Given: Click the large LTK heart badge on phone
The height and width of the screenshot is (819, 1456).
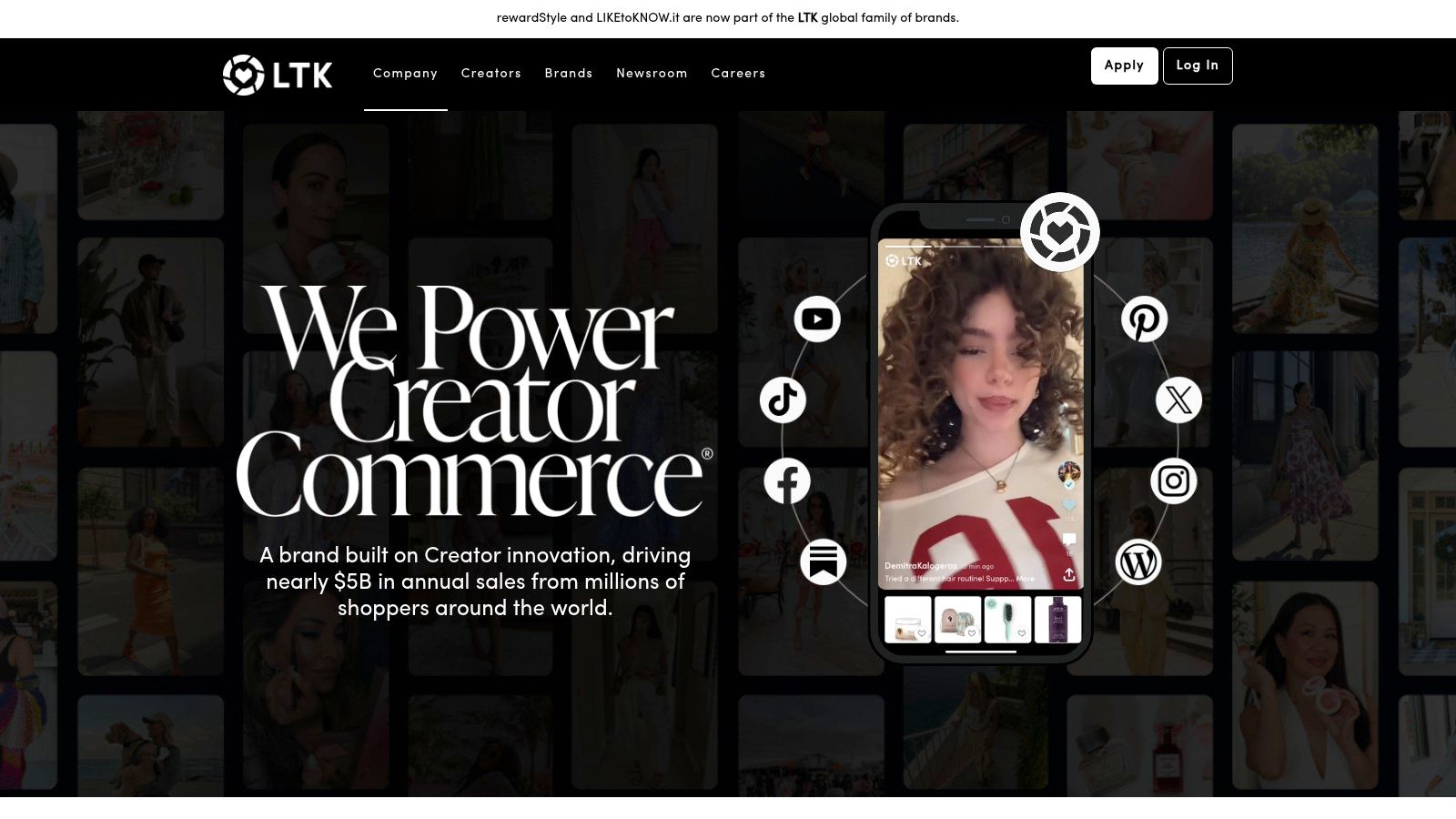Looking at the screenshot, I should pos(1059,232).
